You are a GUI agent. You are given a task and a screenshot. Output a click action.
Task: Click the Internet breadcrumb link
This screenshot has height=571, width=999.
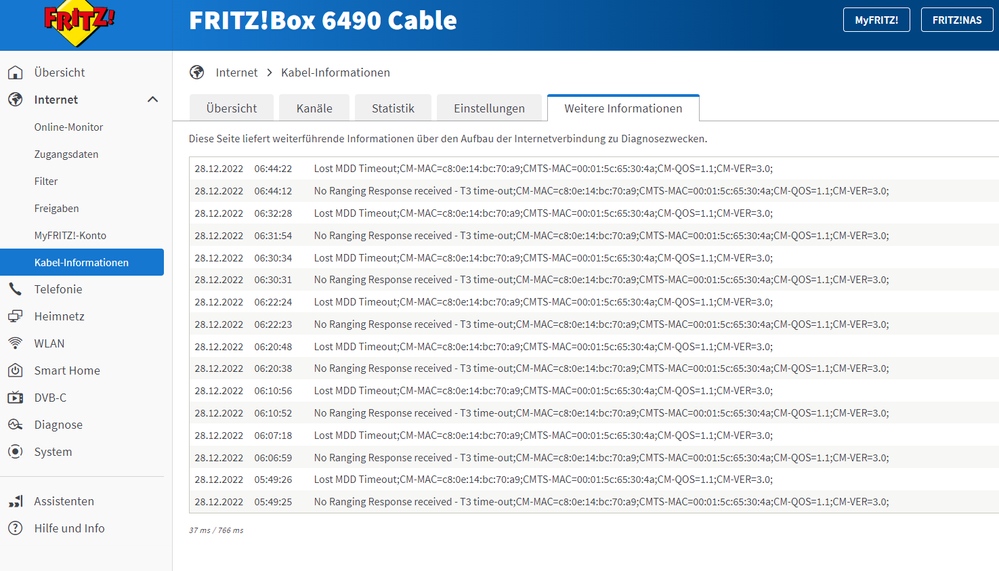coord(236,73)
